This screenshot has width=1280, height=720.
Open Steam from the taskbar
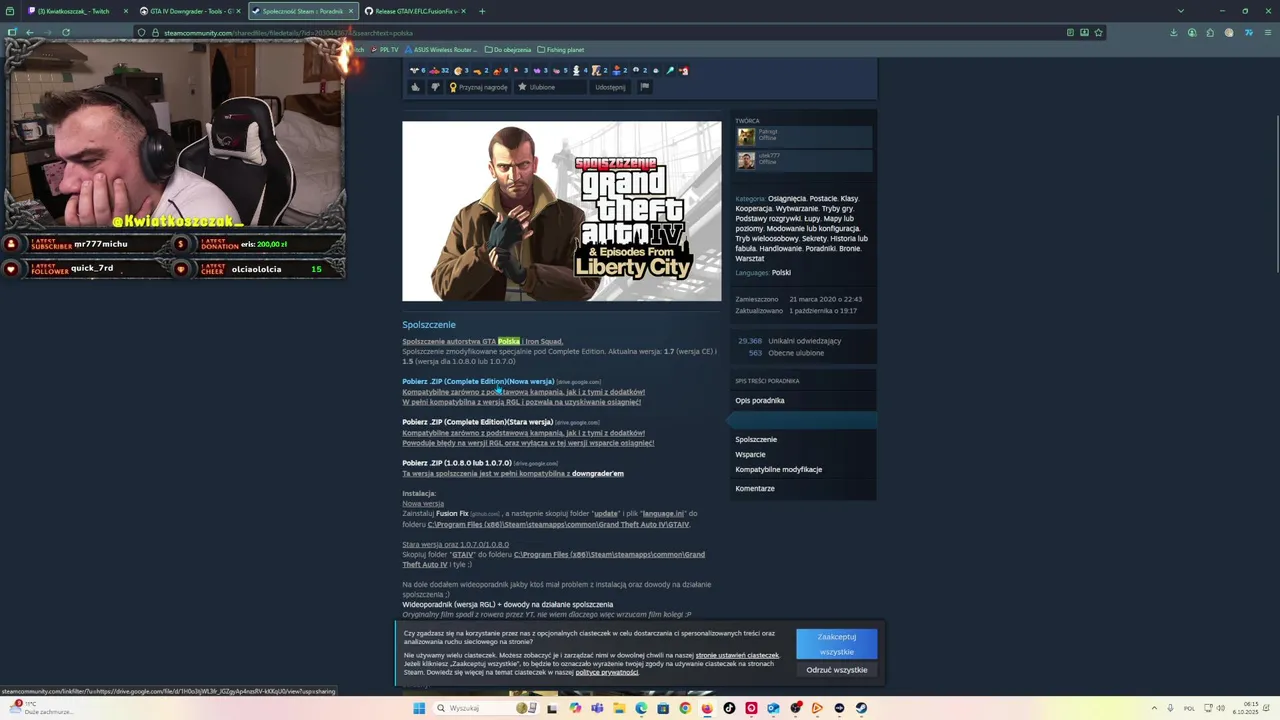pyautogui.click(x=861, y=708)
